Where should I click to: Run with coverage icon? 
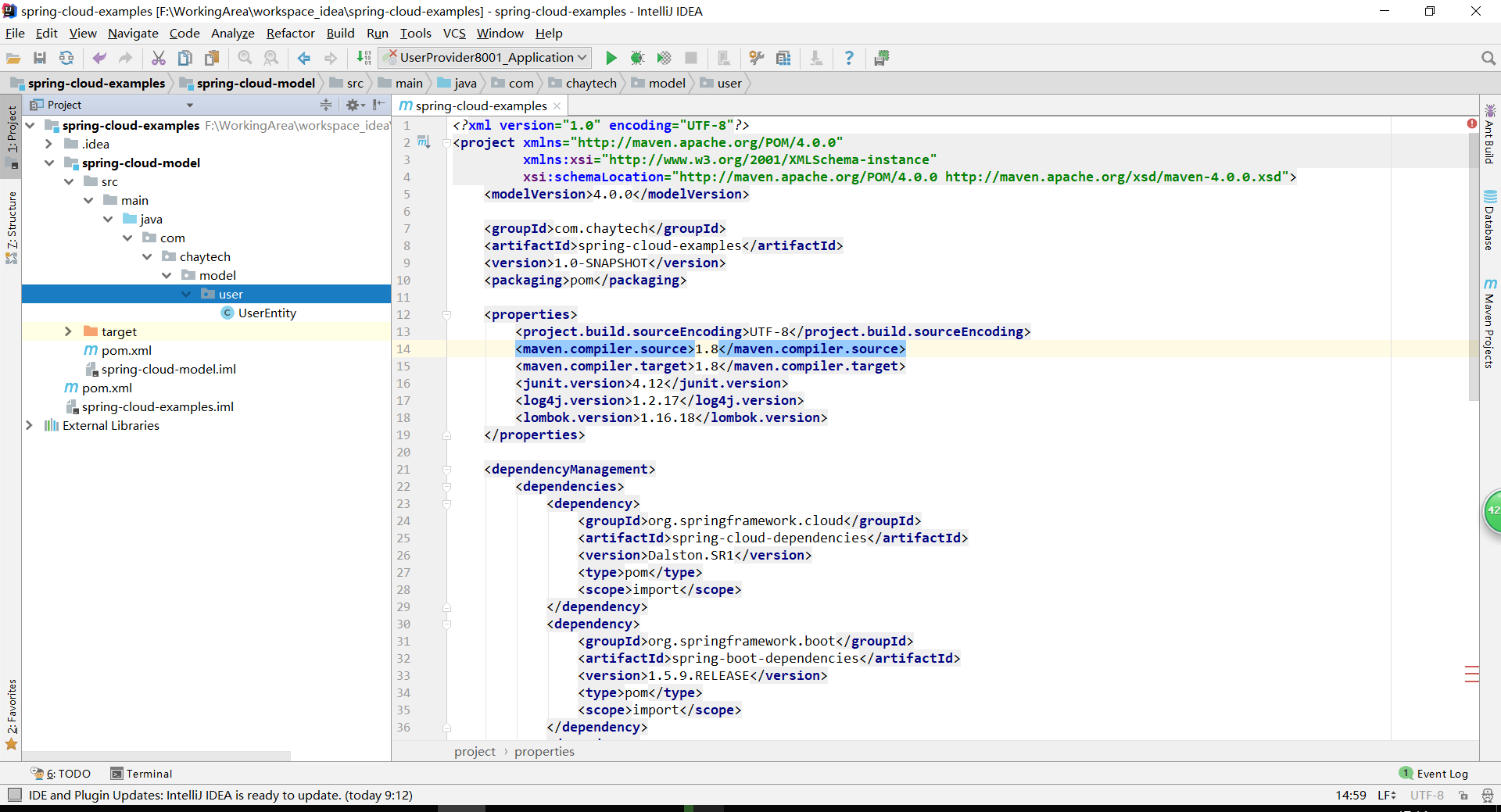click(665, 58)
